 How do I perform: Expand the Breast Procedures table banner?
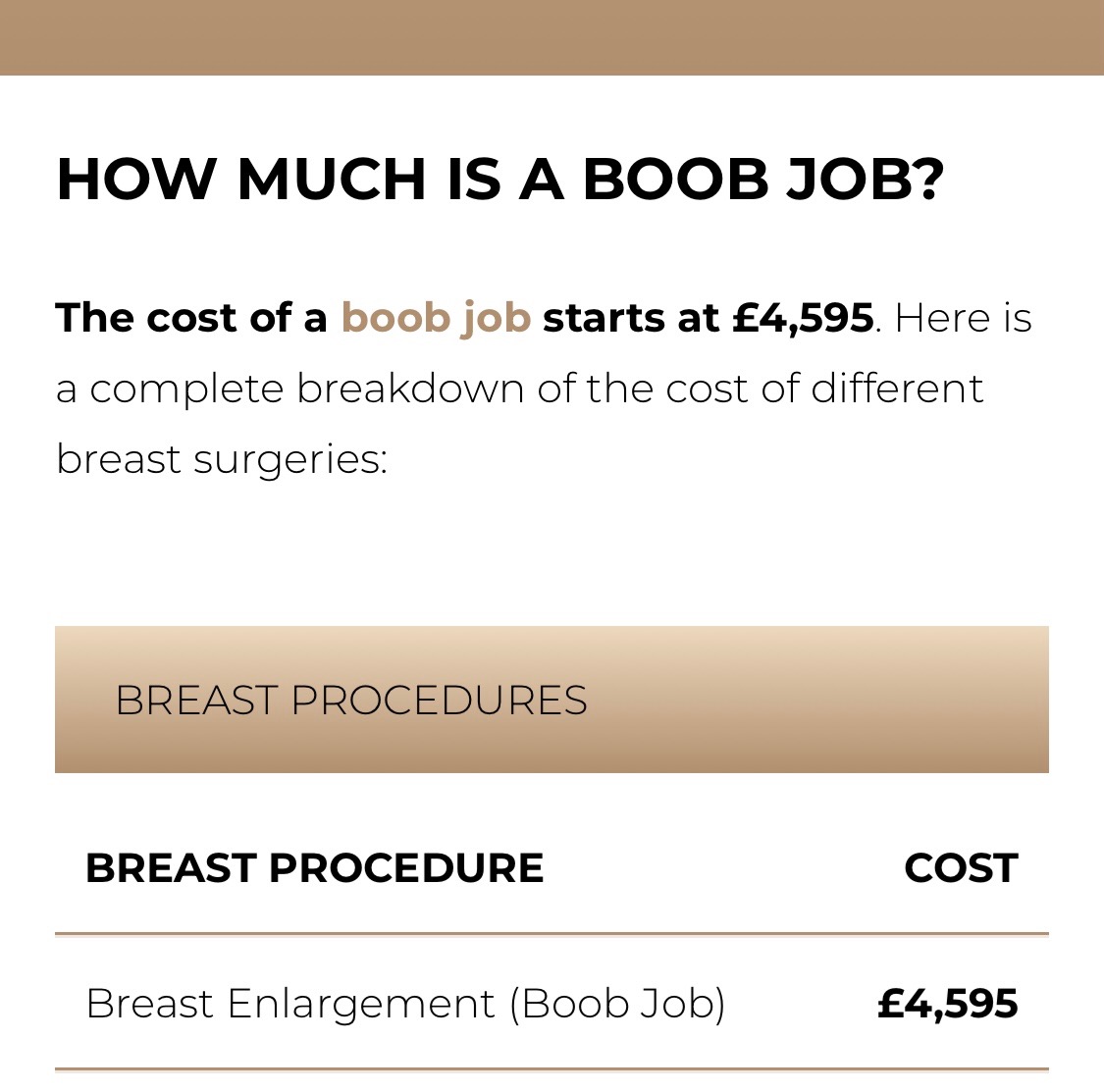click(551, 700)
